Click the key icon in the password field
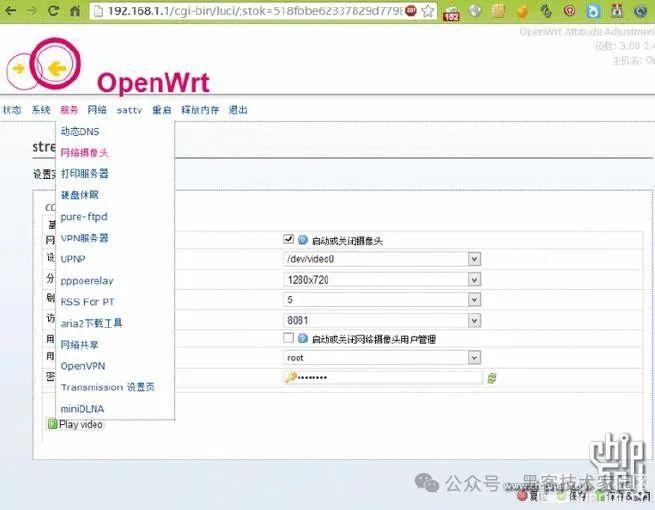The width and height of the screenshot is (655, 510). click(x=291, y=378)
